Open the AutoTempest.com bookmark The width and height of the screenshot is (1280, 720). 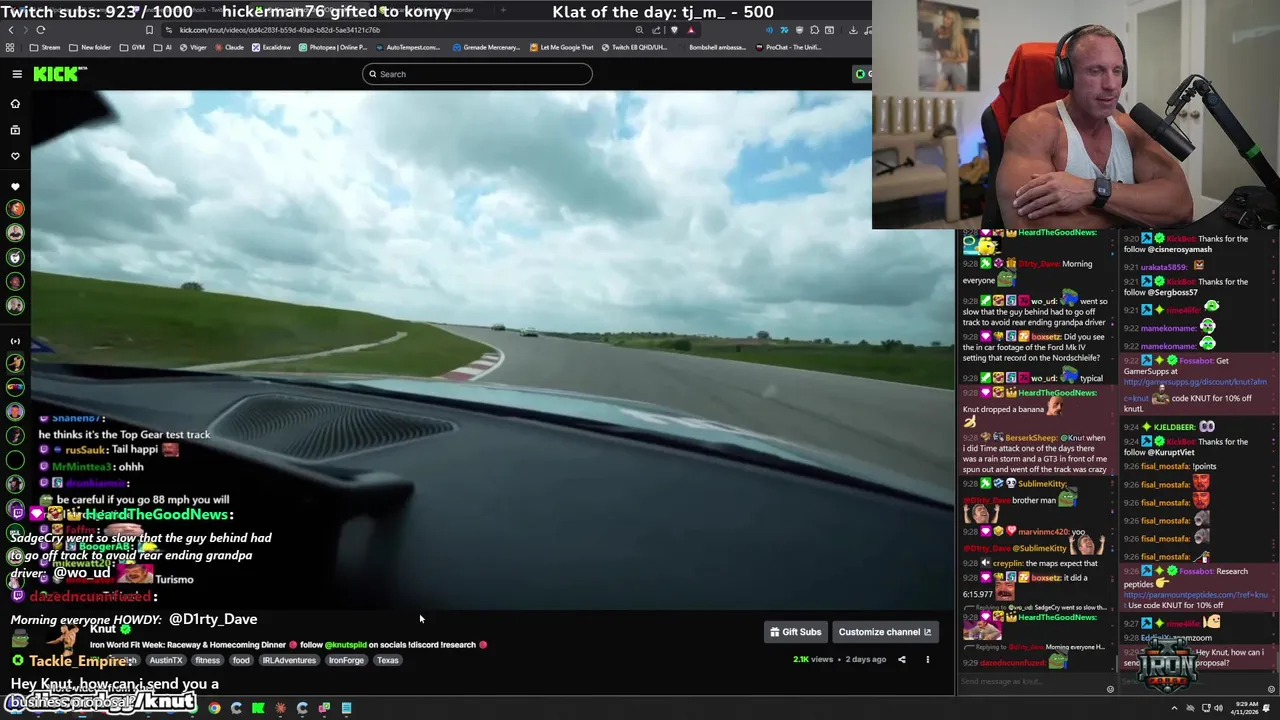point(407,47)
